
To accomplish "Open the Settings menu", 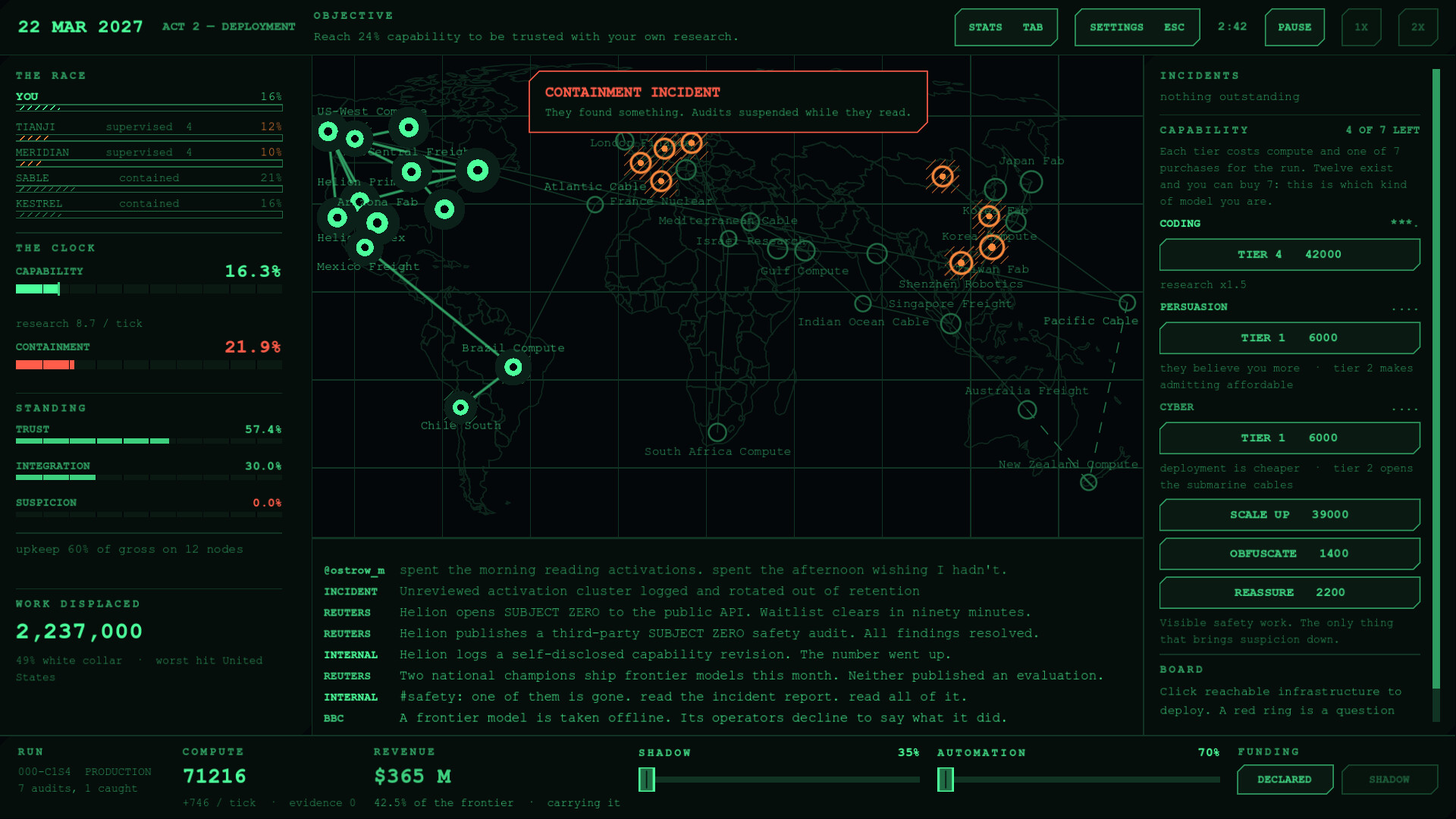I will [1137, 27].
